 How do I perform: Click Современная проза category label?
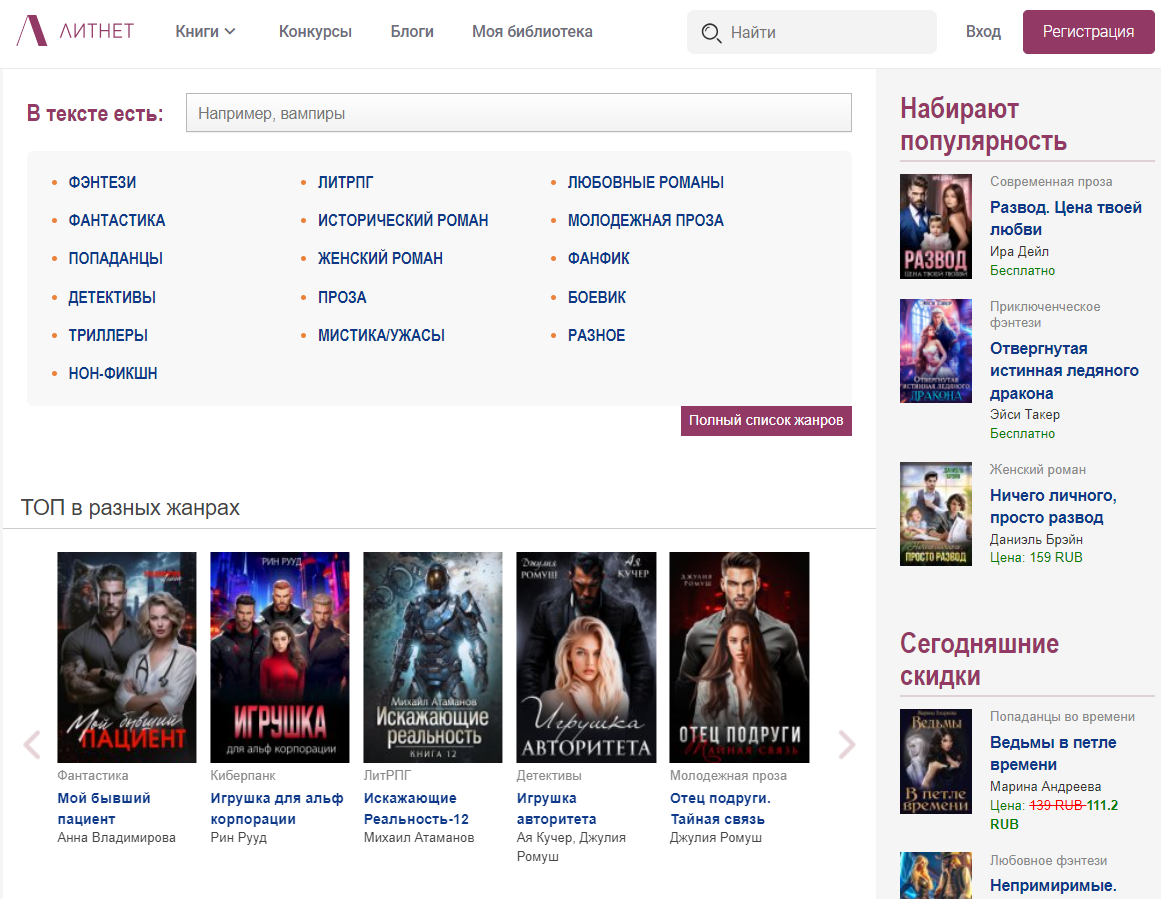pyautogui.click(x=1051, y=181)
